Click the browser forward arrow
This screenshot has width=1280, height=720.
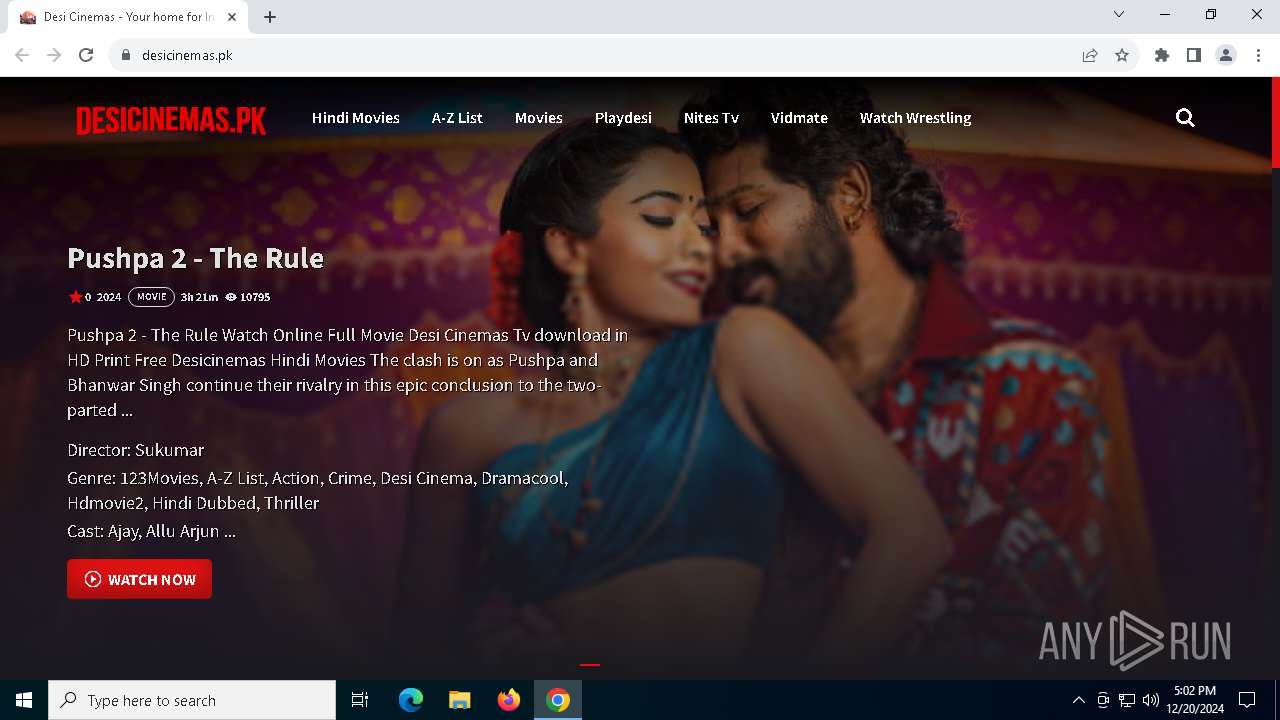pyautogui.click(x=54, y=55)
